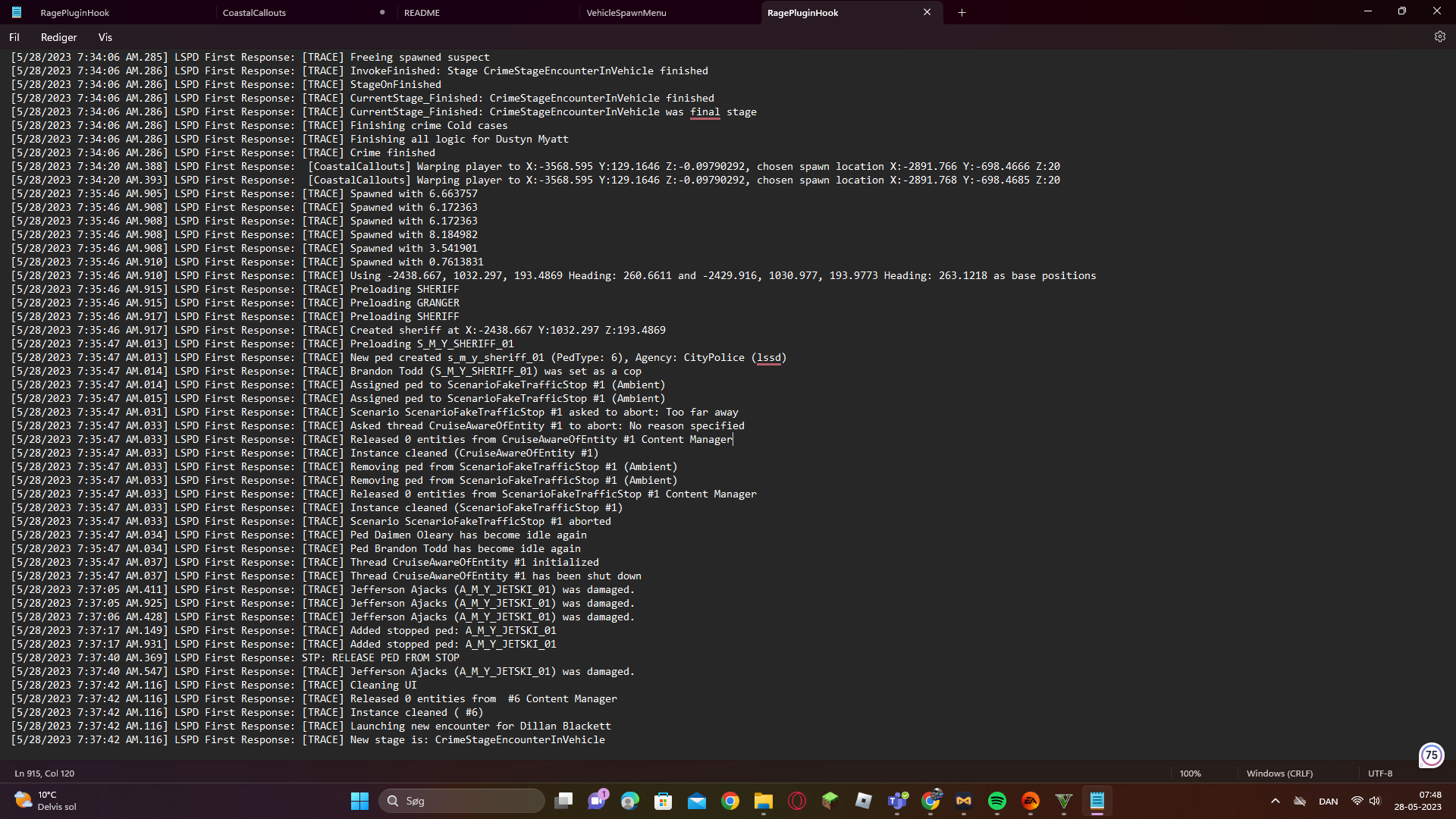This screenshot has height=819, width=1456.
Task: Open File Explorer from taskbar
Action: 764,801
